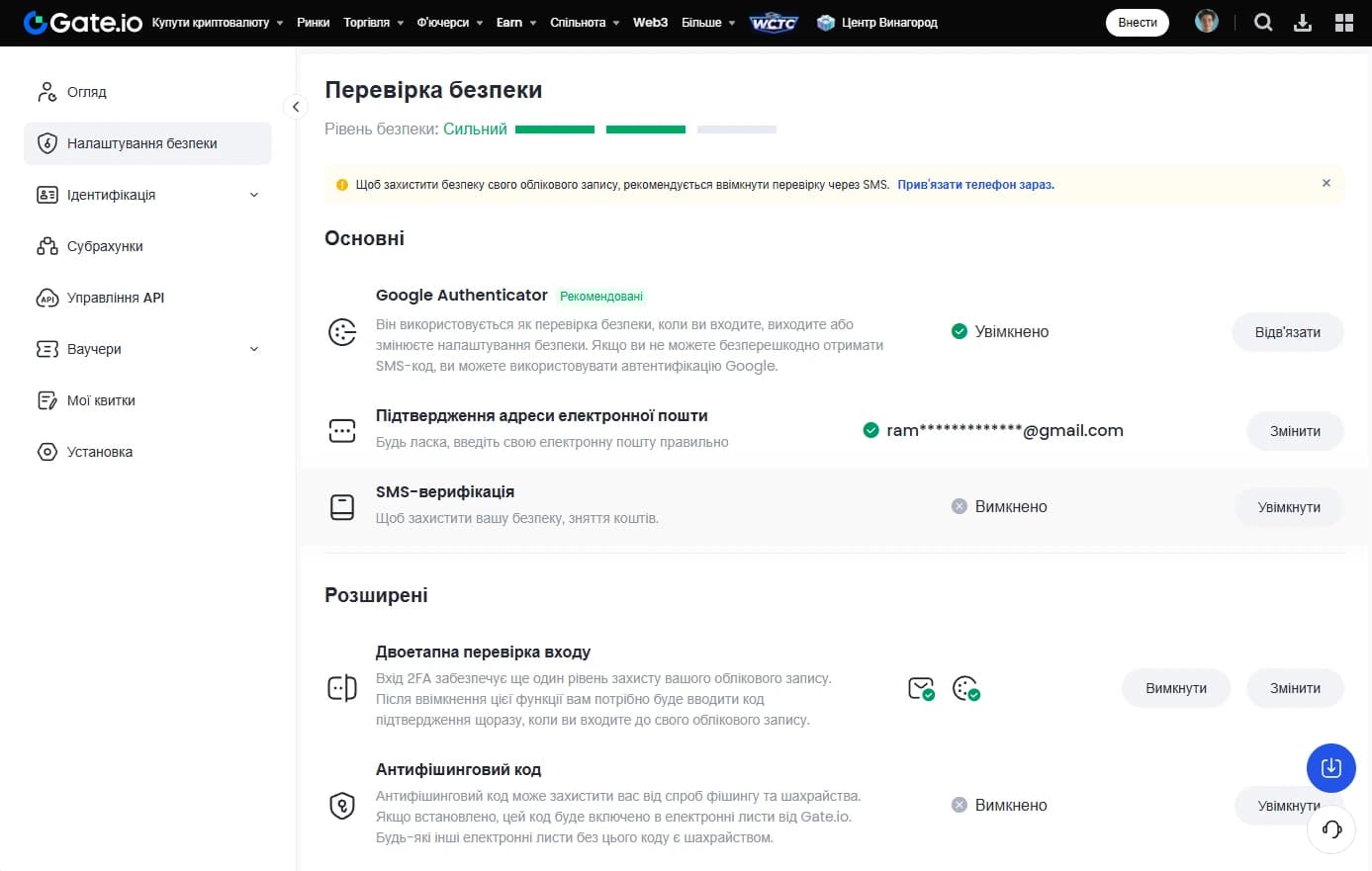The width and height of the screenshot is (1372, 871).
Task: Open Центр Винагород link
Action: (x=889, y=22)
